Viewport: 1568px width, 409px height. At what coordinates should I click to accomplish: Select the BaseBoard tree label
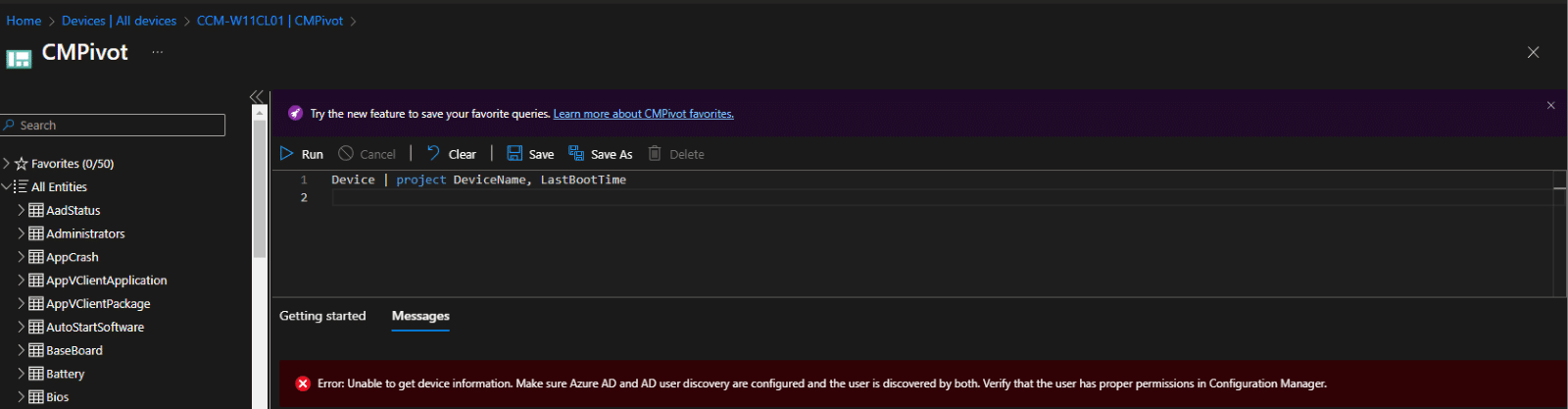[x=74, y=350]
